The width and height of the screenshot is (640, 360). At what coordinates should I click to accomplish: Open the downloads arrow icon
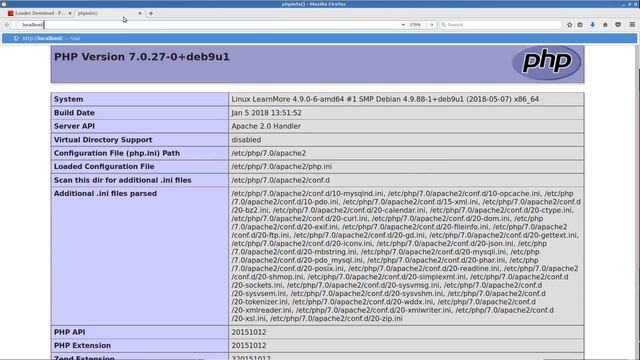click(x=592, y=25)
